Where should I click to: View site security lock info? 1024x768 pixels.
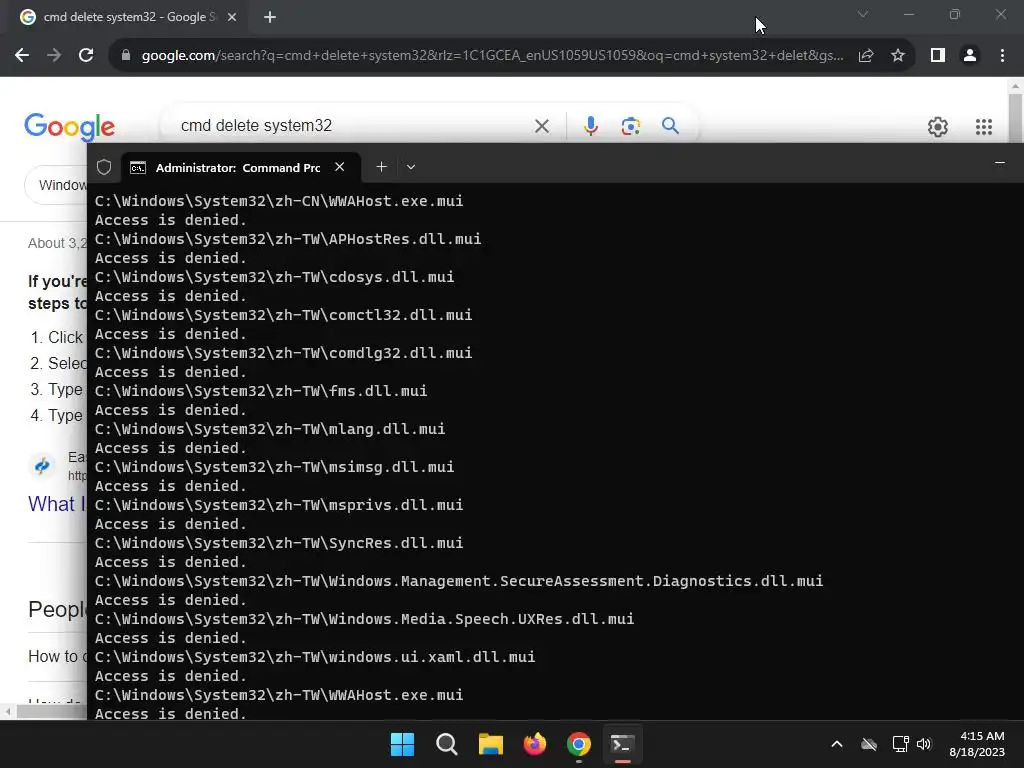tap(126, 56)
